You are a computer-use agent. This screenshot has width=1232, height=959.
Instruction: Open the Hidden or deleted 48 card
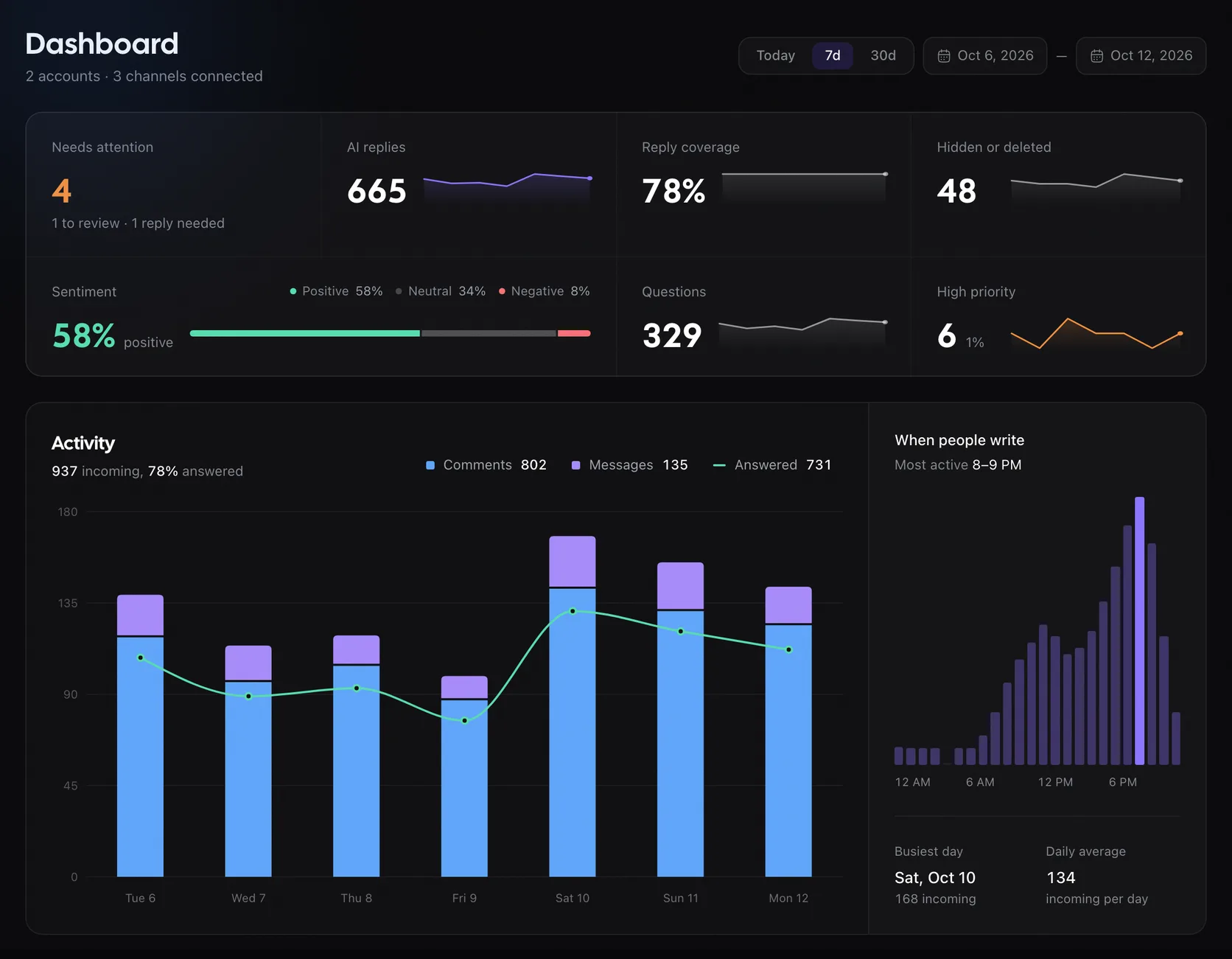tap(1059, 185)
